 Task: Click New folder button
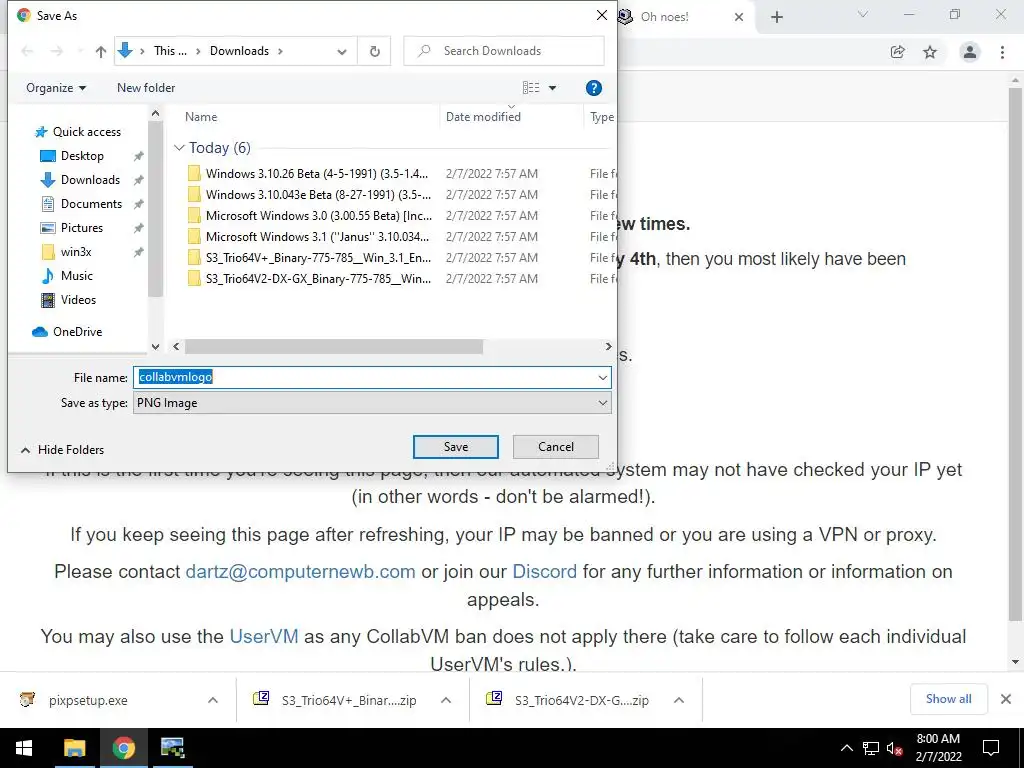[146, 88]
